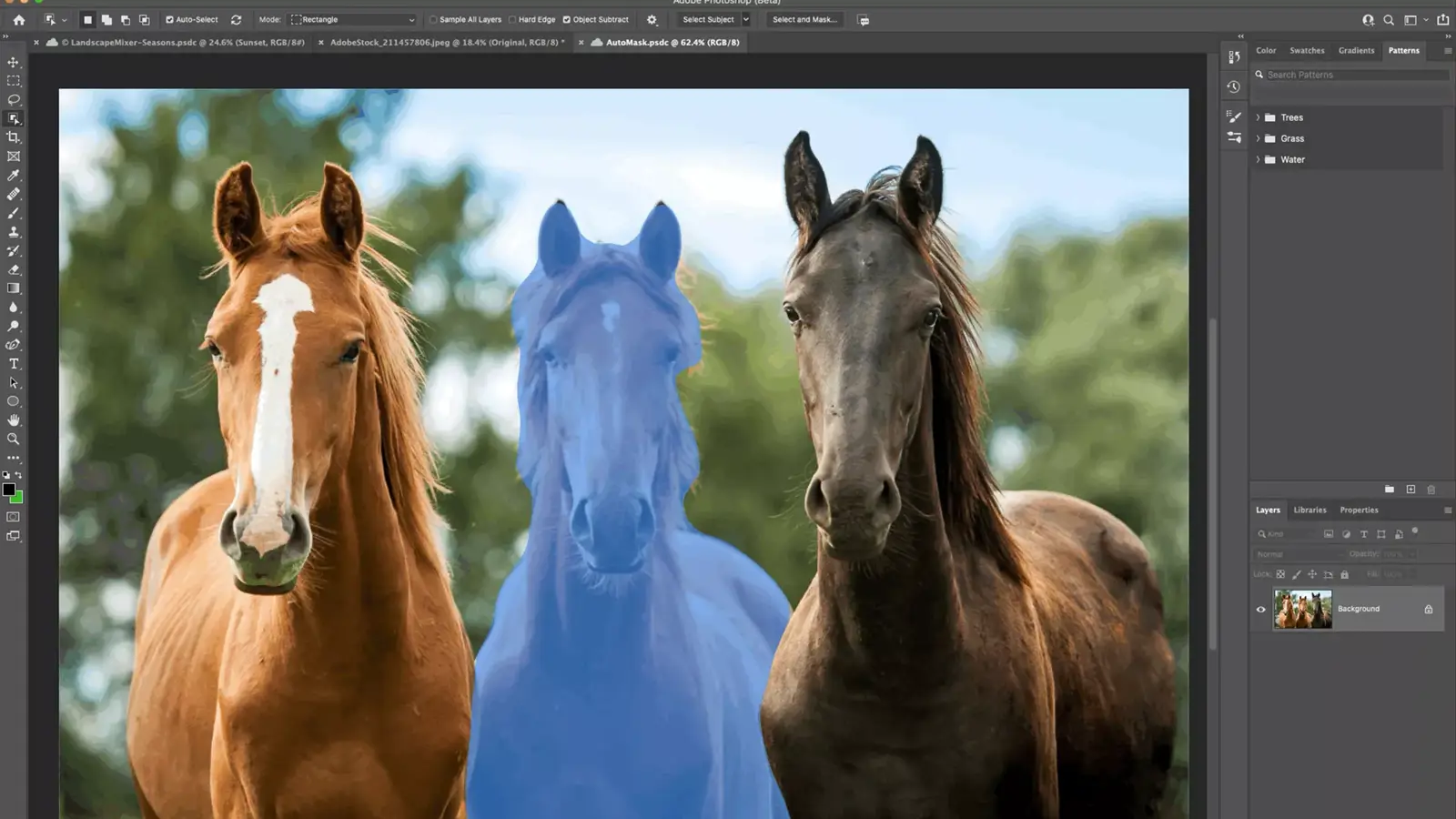Open the Mode Rectangle dropdown

(352, 19)
